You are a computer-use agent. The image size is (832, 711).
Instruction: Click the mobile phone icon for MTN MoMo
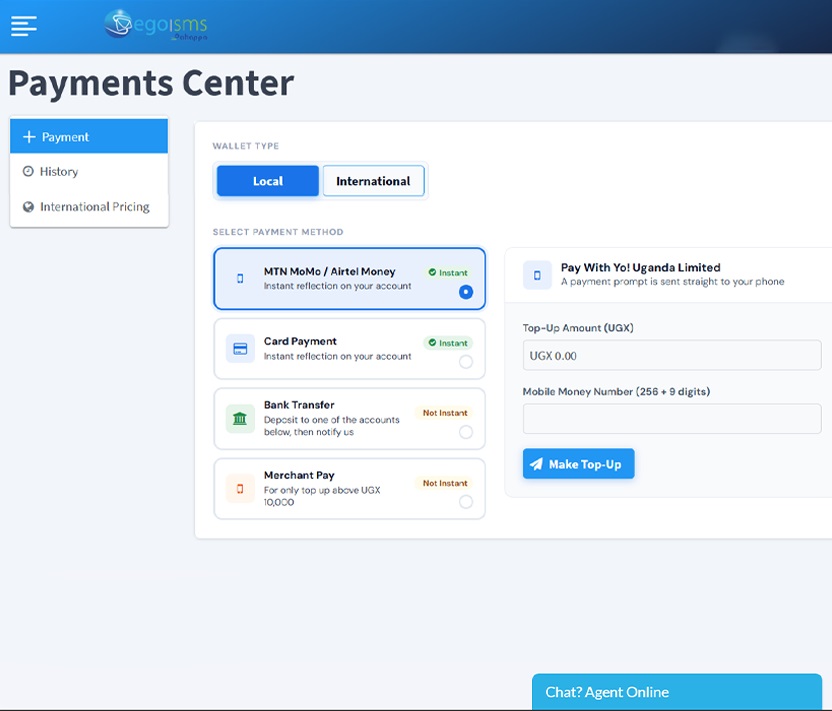point(240,279)
